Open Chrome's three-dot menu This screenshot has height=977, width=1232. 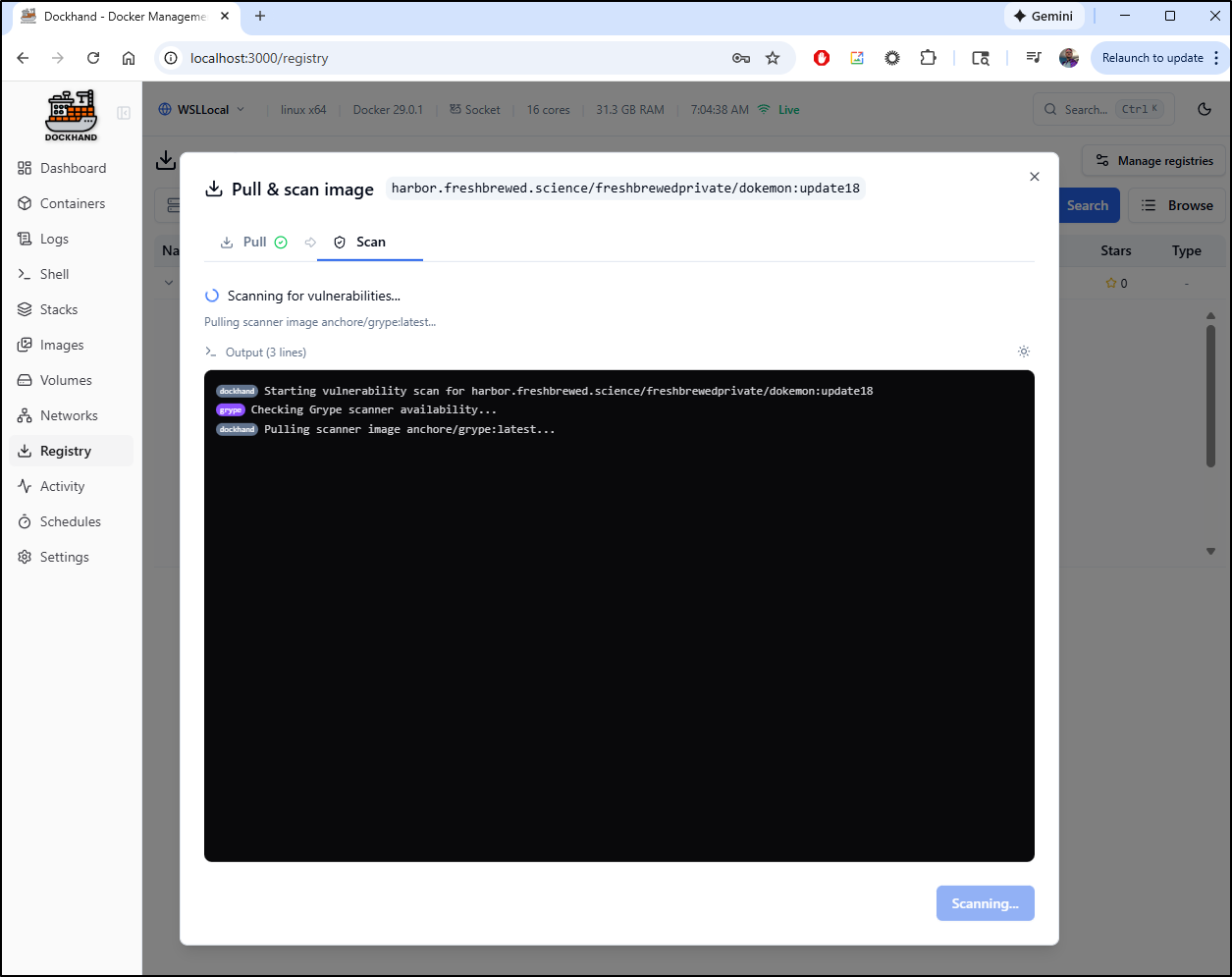click(1216, 58)
